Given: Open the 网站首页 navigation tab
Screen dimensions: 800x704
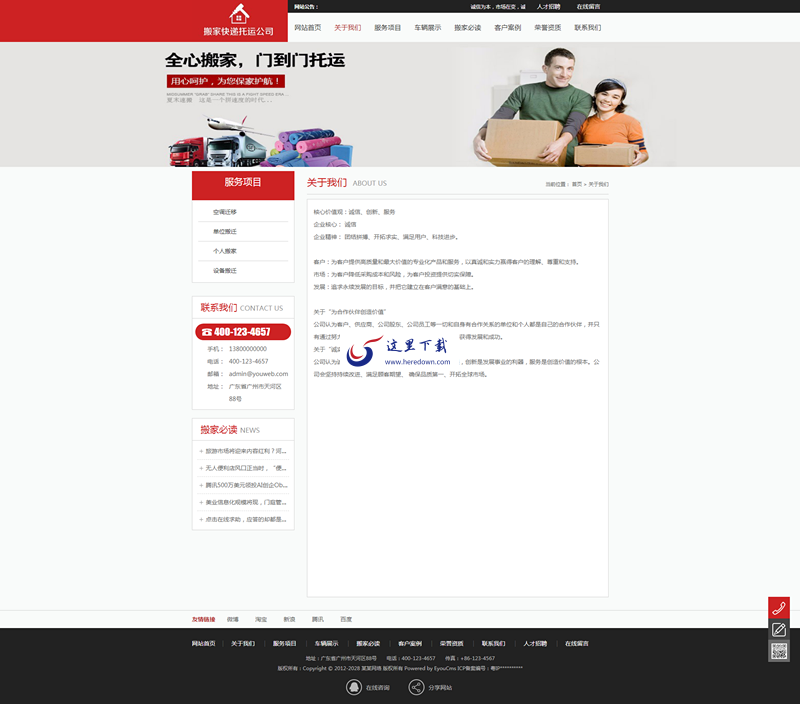Looking at the screenshot, I should click(x=308, y=28).
